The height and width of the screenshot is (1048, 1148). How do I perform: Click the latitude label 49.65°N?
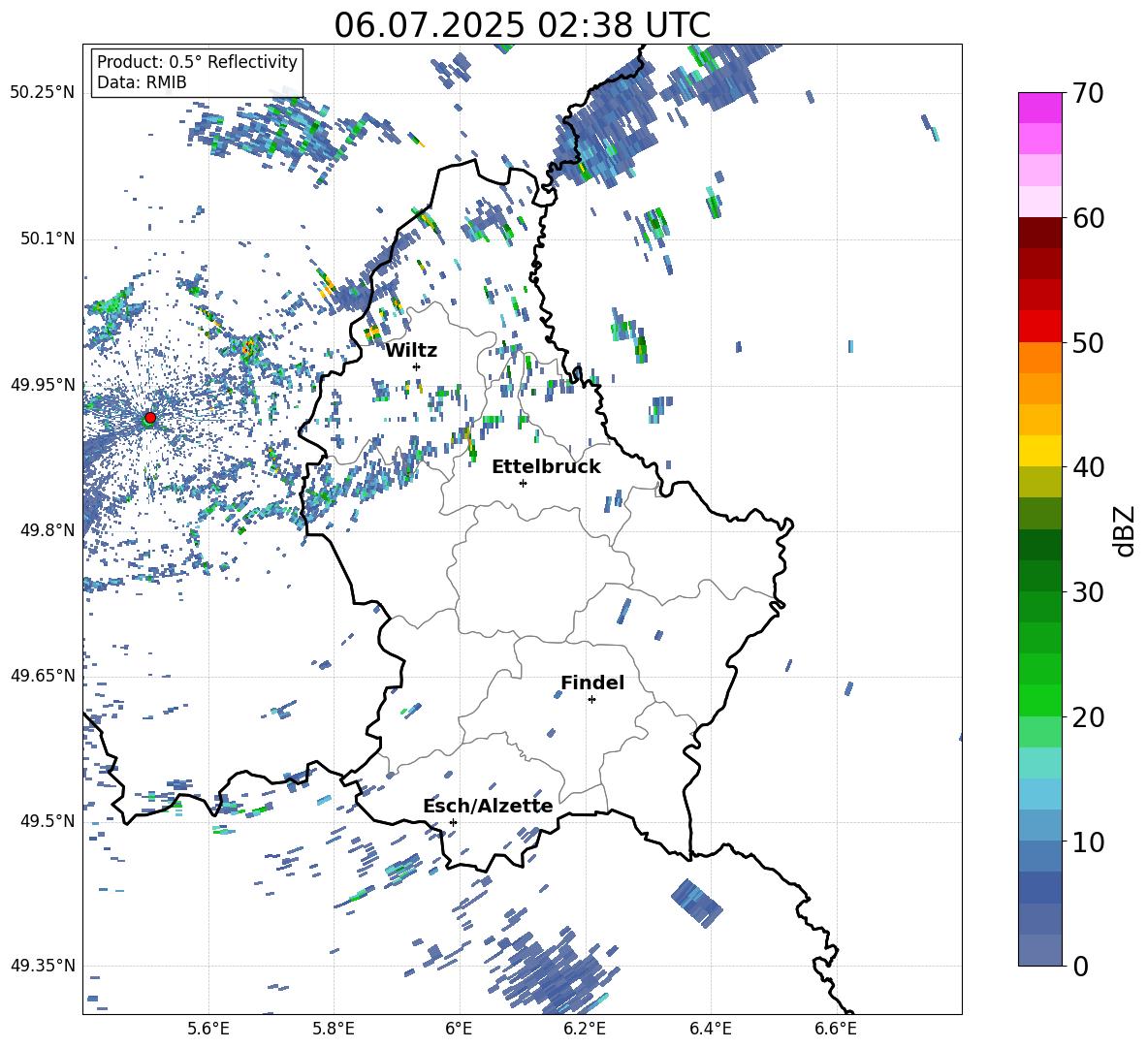(43, 675)
